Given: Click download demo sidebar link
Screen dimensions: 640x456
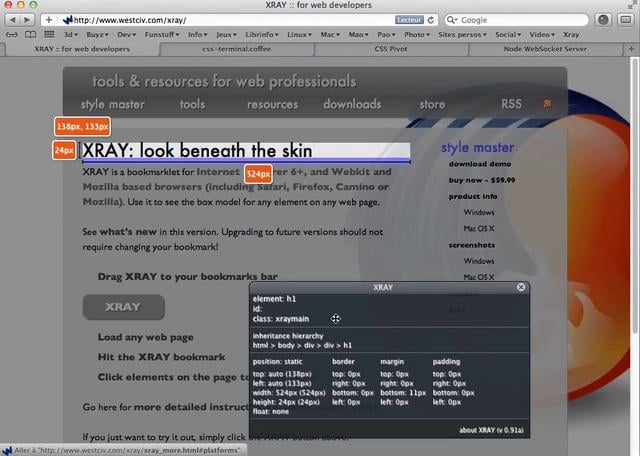Looking at the screenshot, I should click(480, 164).
